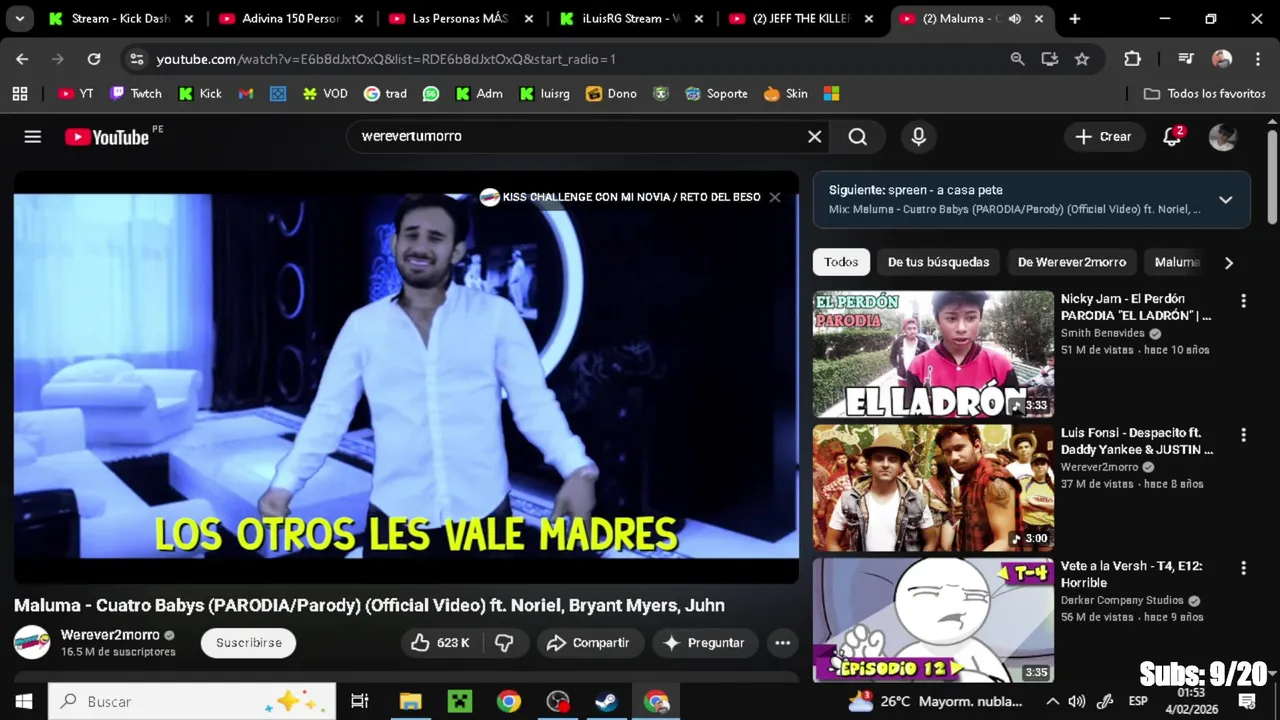Select the De tus búsquedas chip

[938, 263]
